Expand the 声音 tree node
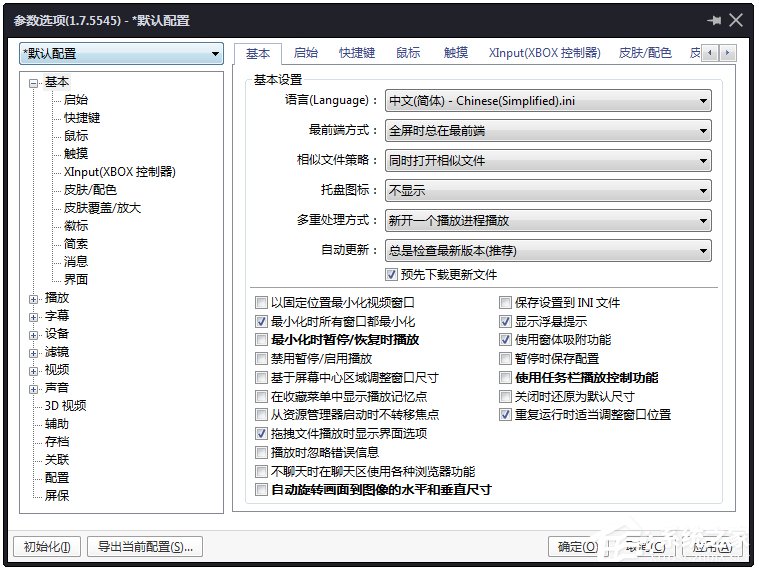The image size is (759, 571). (x=34, y=388)
